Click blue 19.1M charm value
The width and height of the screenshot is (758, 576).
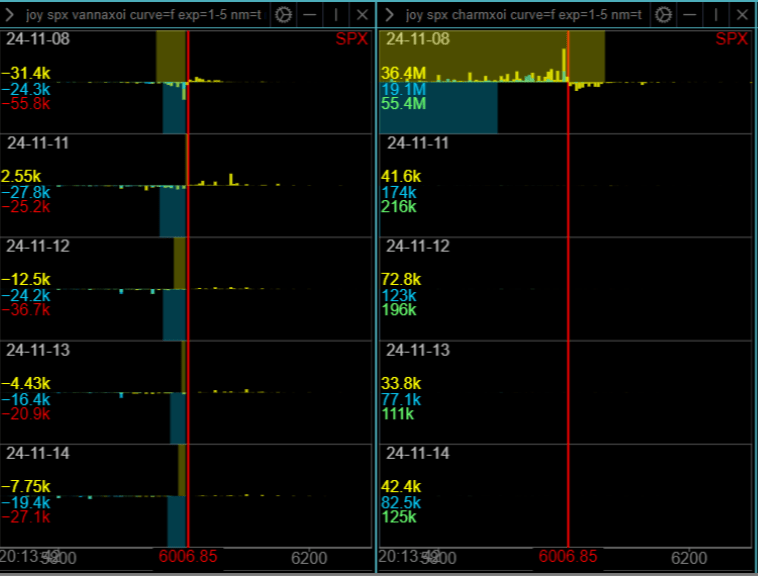coord(404,89)
